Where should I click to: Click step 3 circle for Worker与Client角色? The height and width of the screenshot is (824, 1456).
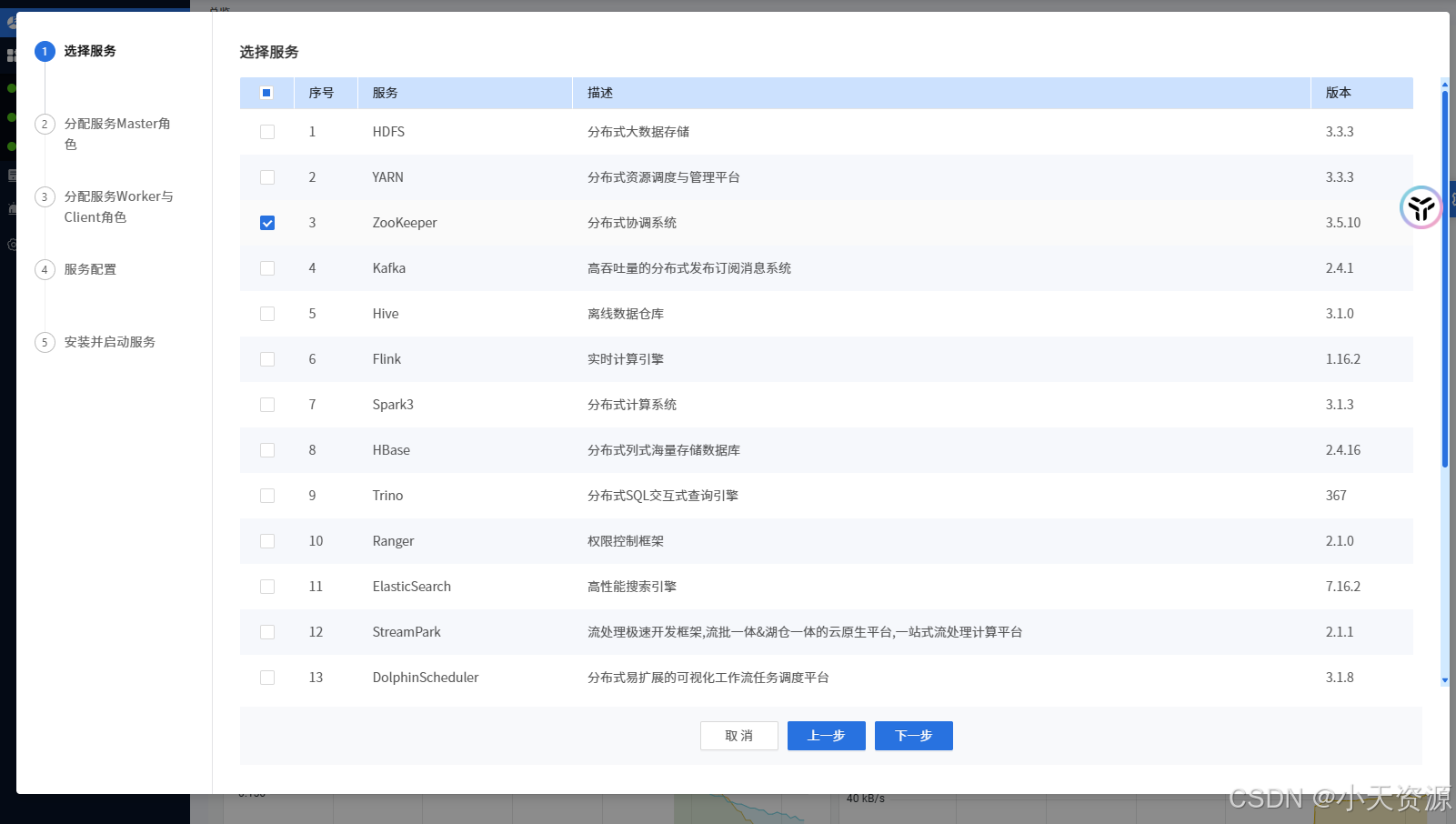point(45,197)
